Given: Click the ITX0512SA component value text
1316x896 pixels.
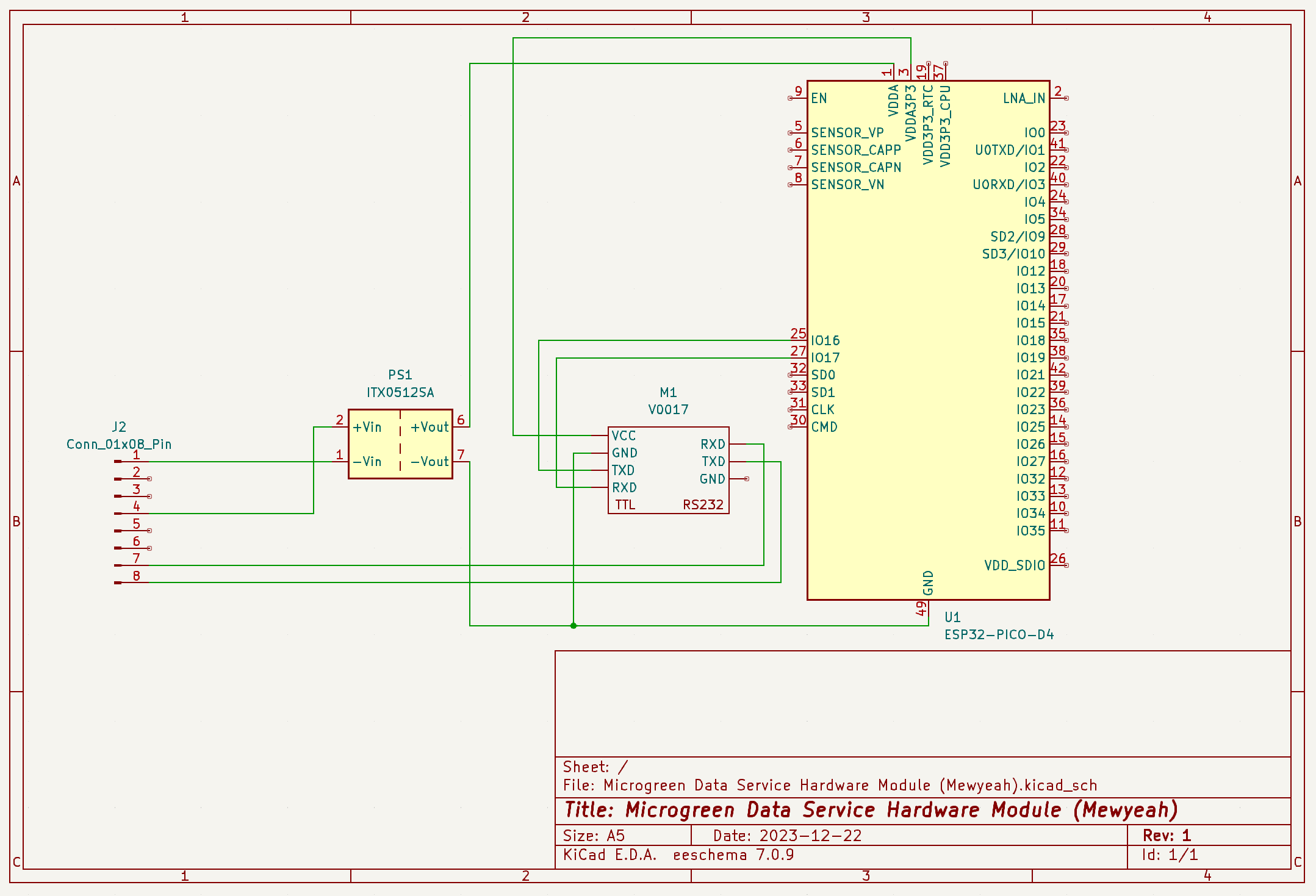Looking at the screenshot, I should (400, 392).
